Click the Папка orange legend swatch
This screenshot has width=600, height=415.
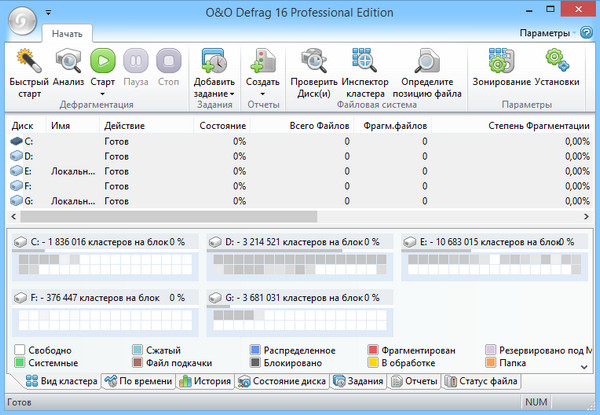point(491,363)
